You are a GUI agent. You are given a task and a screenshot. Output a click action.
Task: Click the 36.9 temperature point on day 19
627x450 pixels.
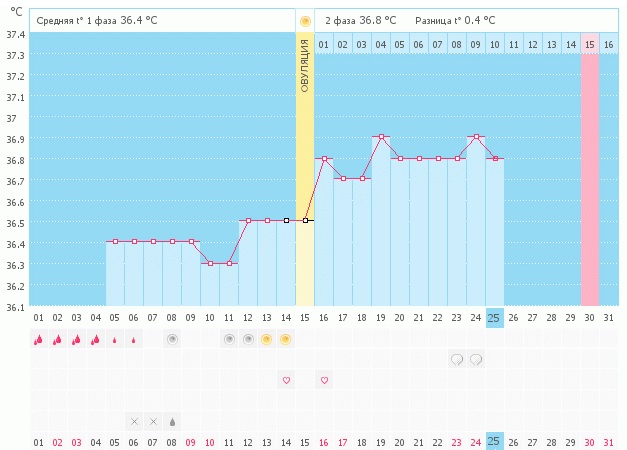(381, 136)
